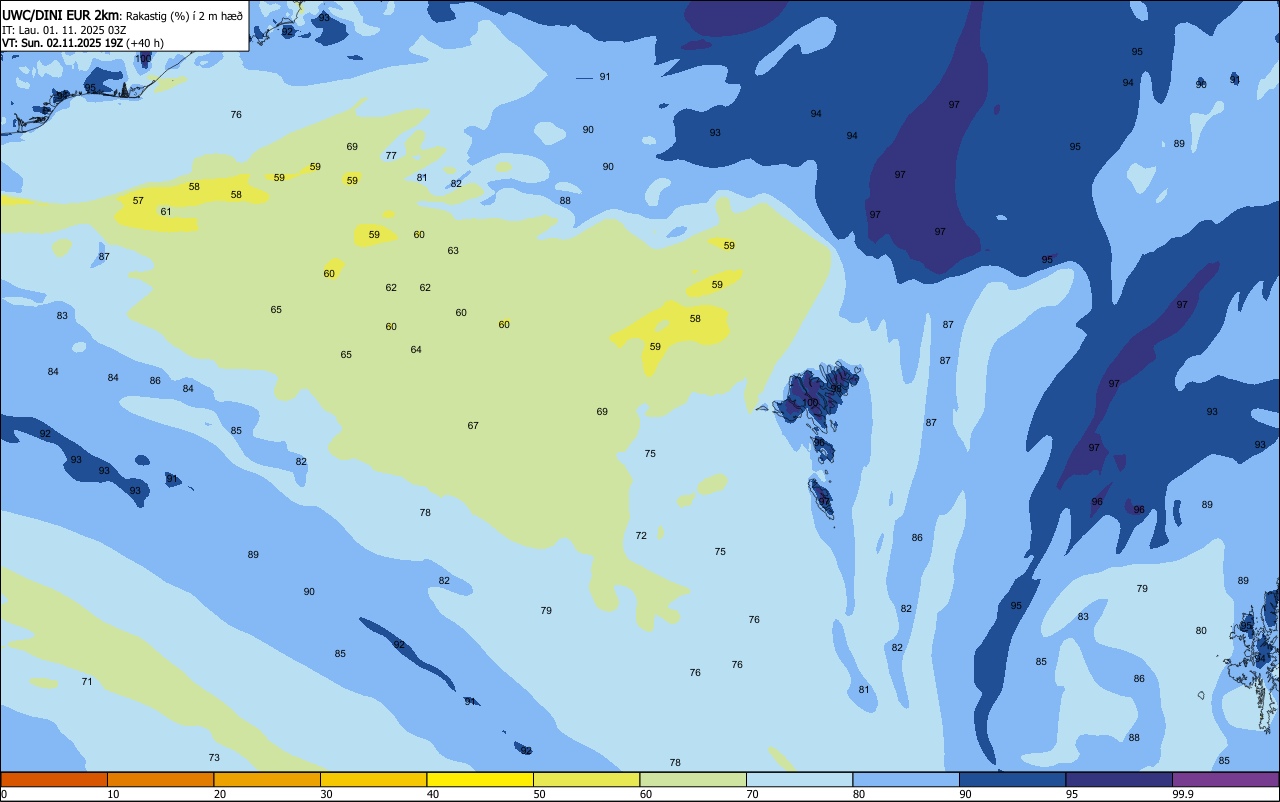Click the dark orange 0–10 legend swatch

point(54,779)
